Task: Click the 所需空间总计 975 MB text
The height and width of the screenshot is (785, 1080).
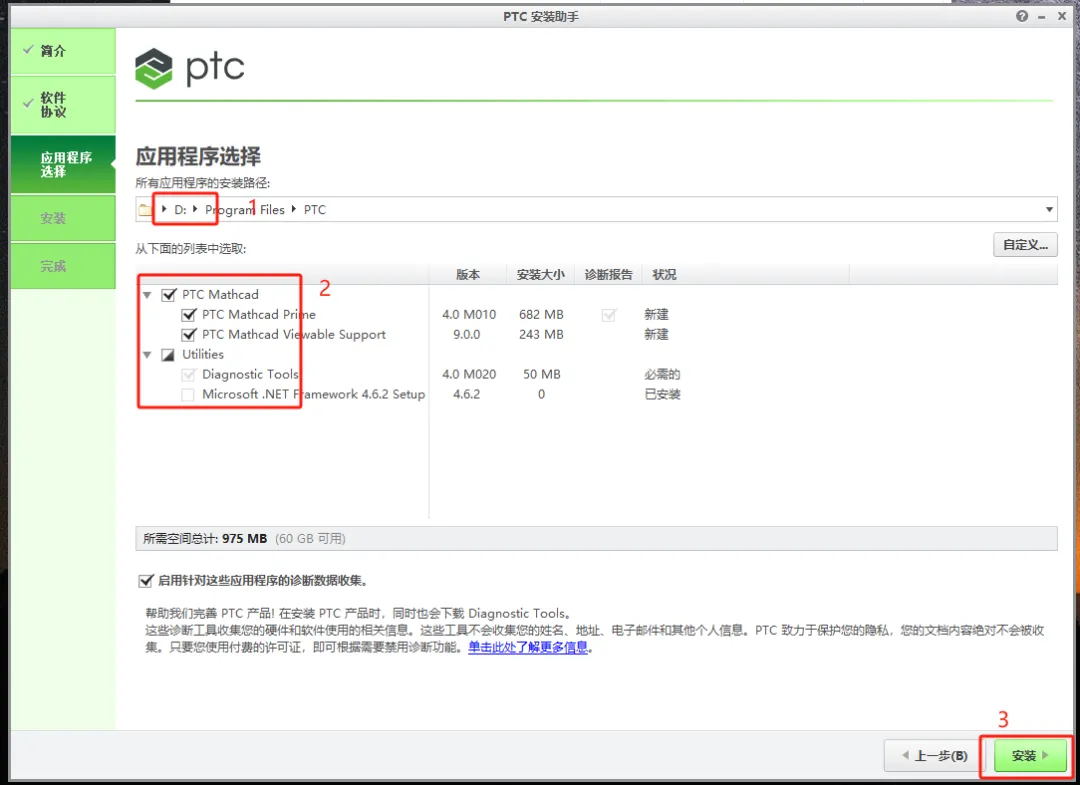Action: click(x=205, y=538)
